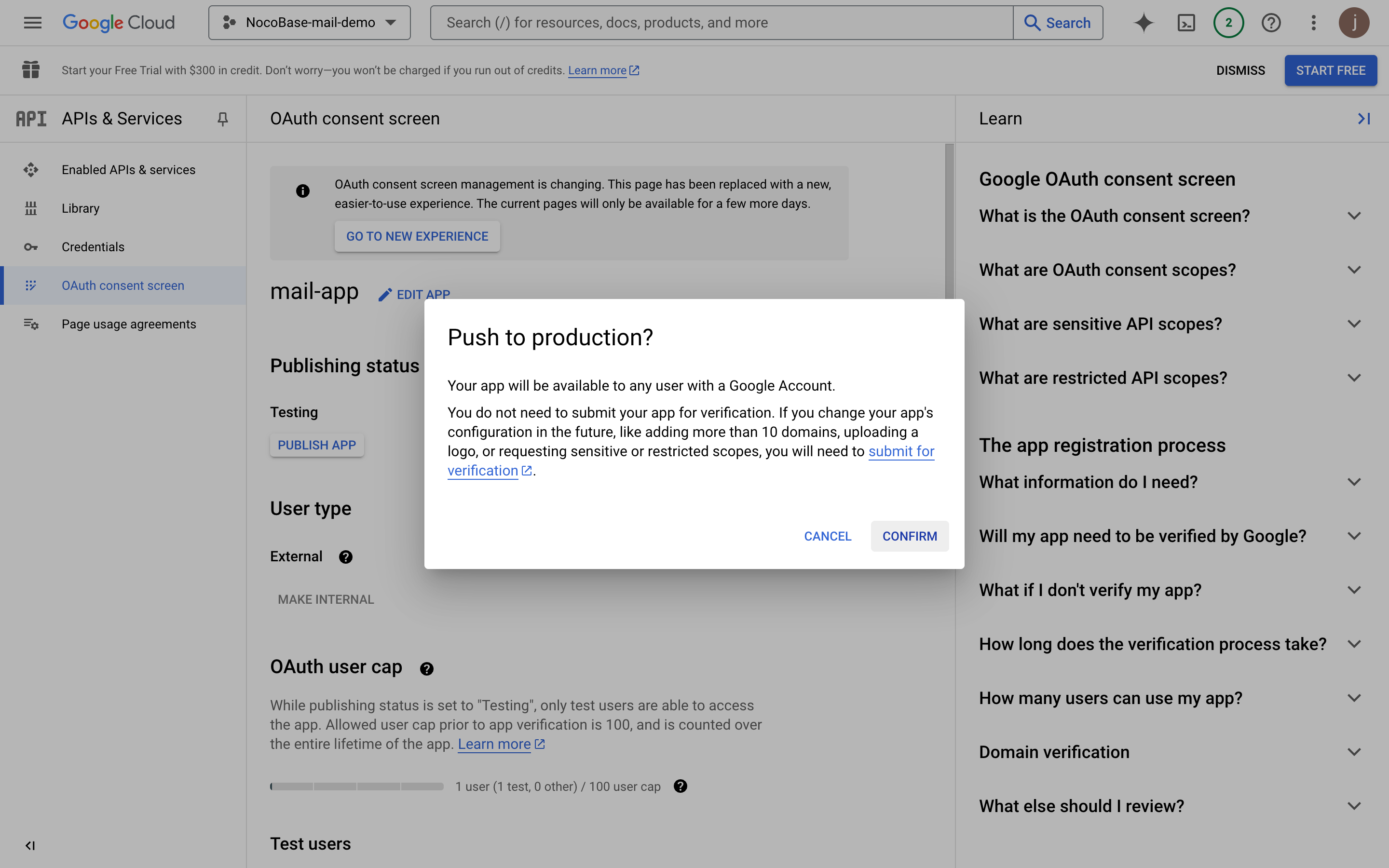1389x868 pixels.
Task: Open Gemini AI assistant
Action: coord(1144,22)
